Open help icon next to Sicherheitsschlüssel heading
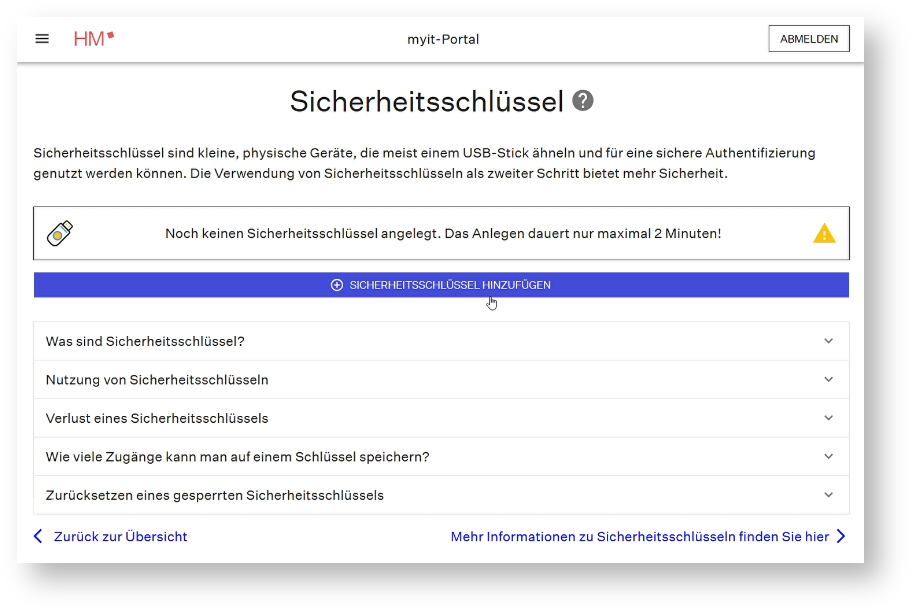Viewport: 912px width, 611px height. 583,101
